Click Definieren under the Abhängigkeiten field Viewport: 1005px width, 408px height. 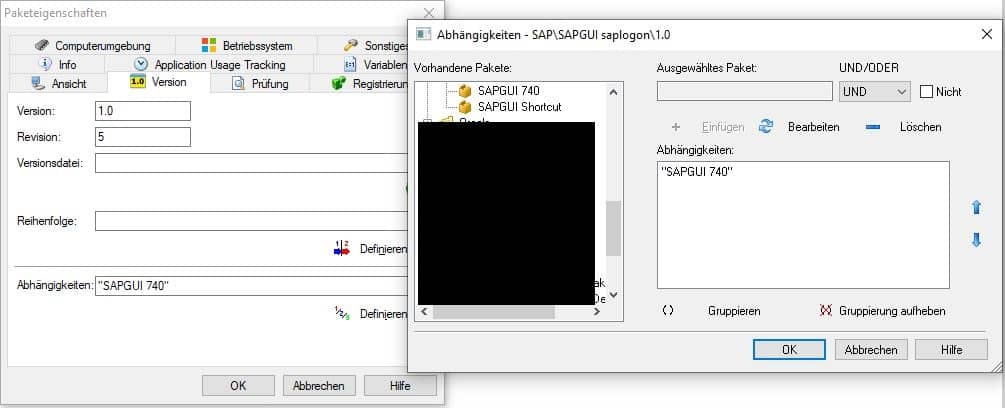pos(383,314)
